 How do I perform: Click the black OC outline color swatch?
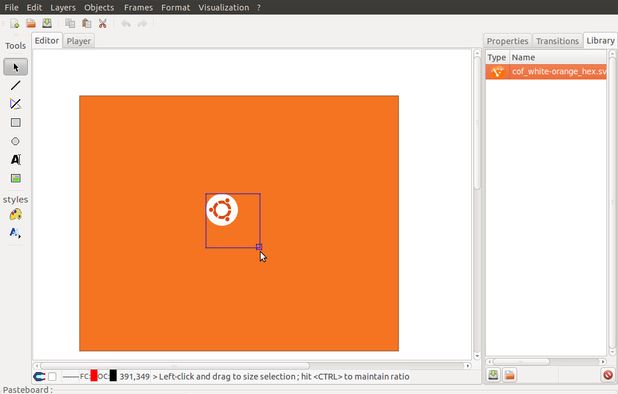pyautogui.click(x=113, y=375)
